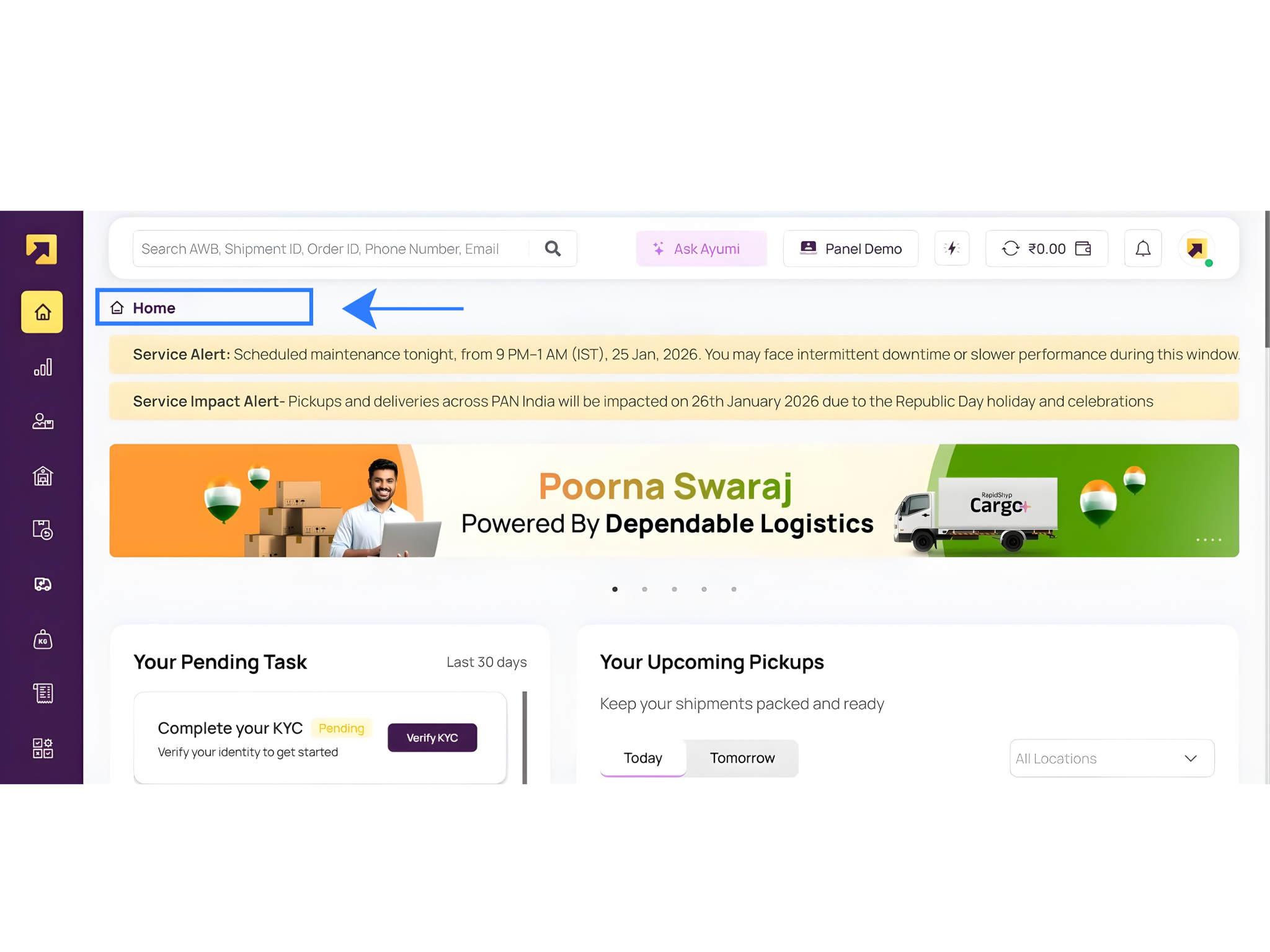Focus the AWB and Order ID search field
The image size is (1270, 952).
[332, 249]
